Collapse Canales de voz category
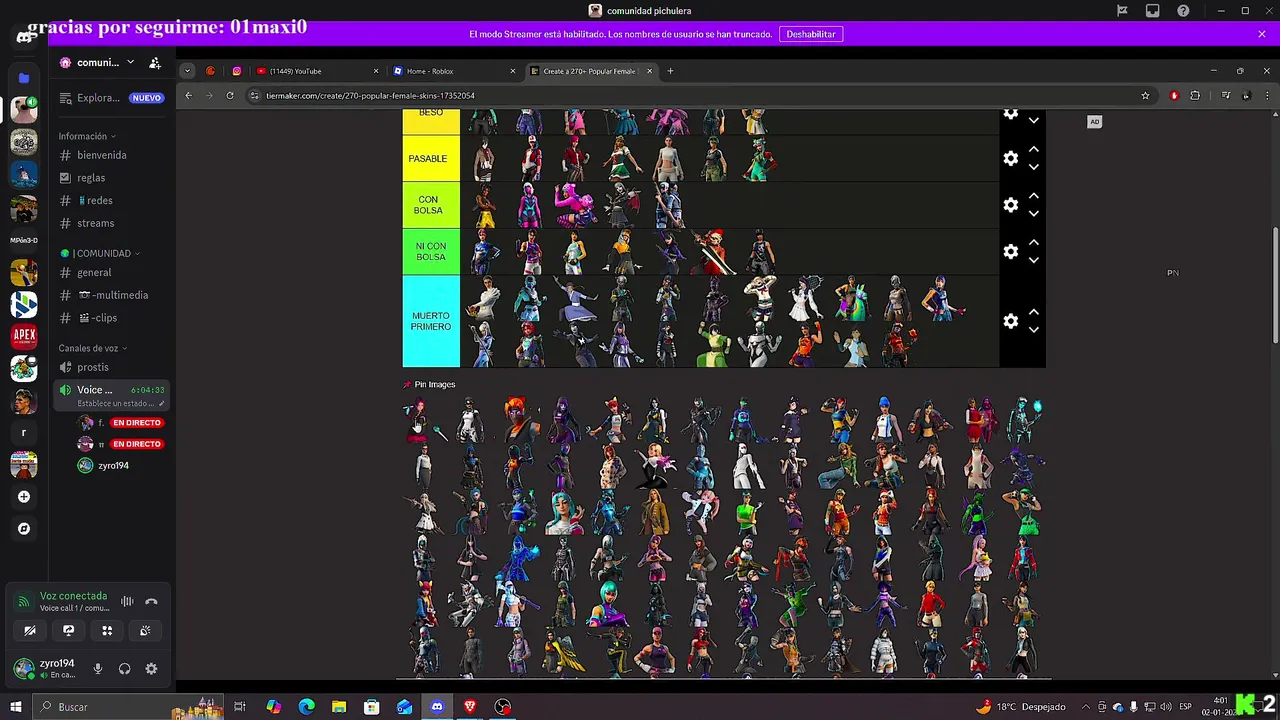This screenshot has width=1280, height=720. [92, 348]
